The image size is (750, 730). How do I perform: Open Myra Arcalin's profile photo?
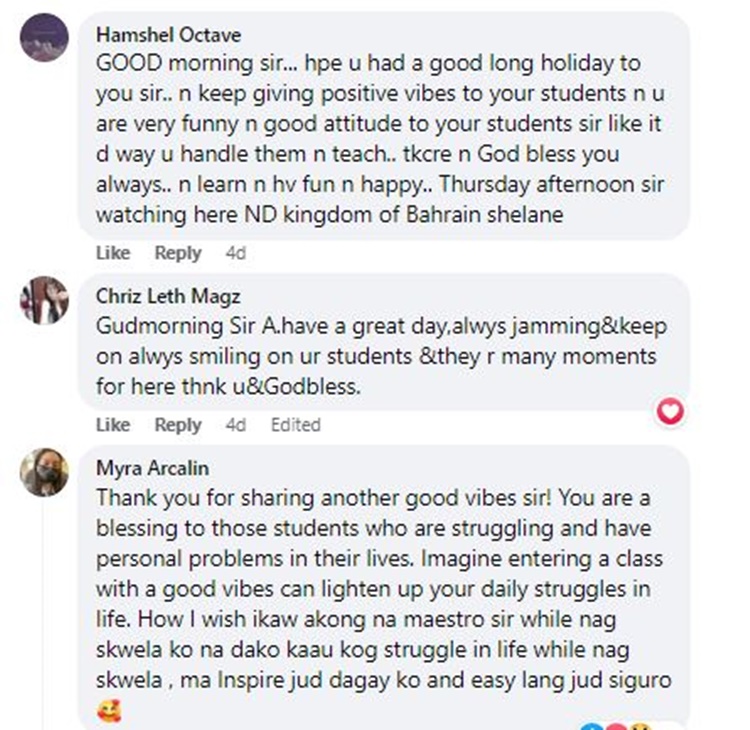[44, 472]
